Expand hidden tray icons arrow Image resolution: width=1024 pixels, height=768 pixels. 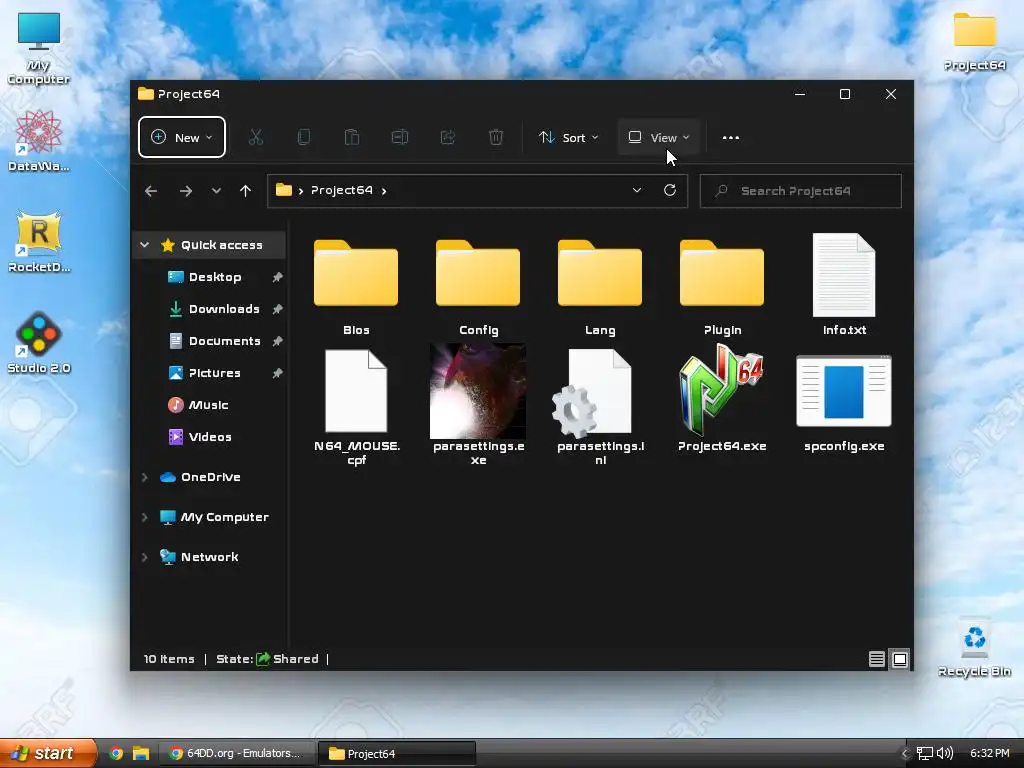[x=904, y=754]
